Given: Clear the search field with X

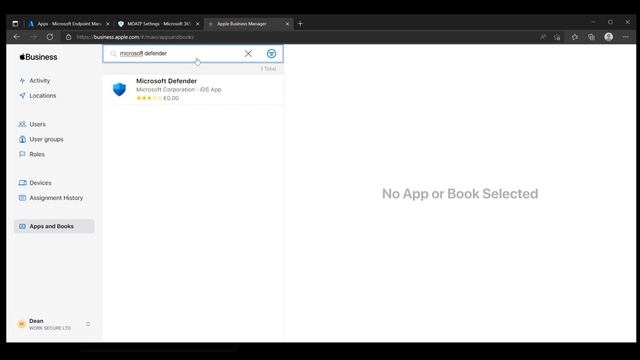Looking at the screenshot, I should (x=248, y=53).
